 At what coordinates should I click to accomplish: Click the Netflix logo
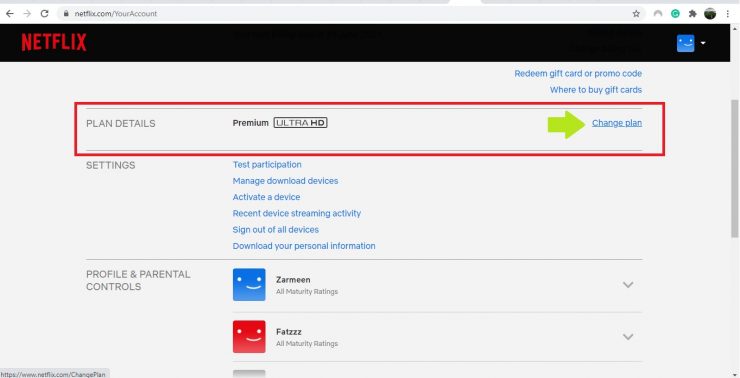(x=54, y=42)
